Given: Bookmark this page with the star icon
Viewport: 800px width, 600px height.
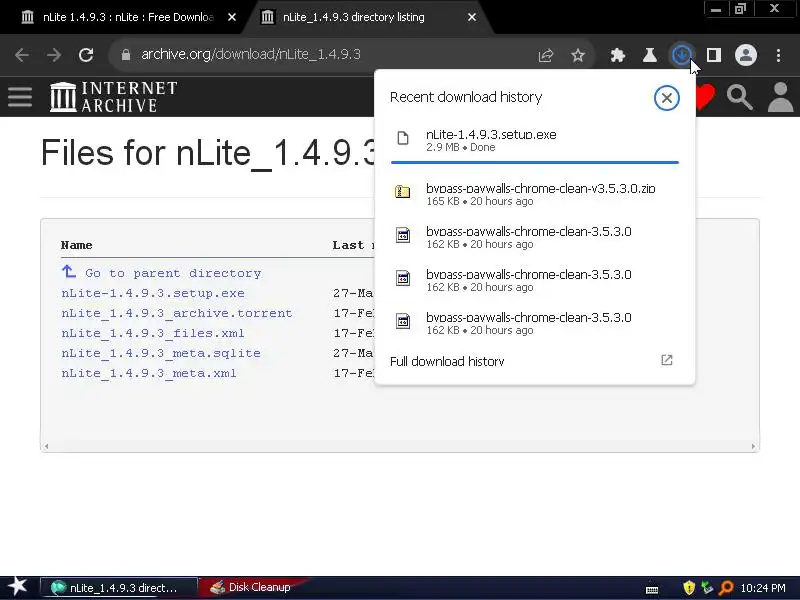Looking at the screenshot, I should pyautogui.click(x=578, y=55).
